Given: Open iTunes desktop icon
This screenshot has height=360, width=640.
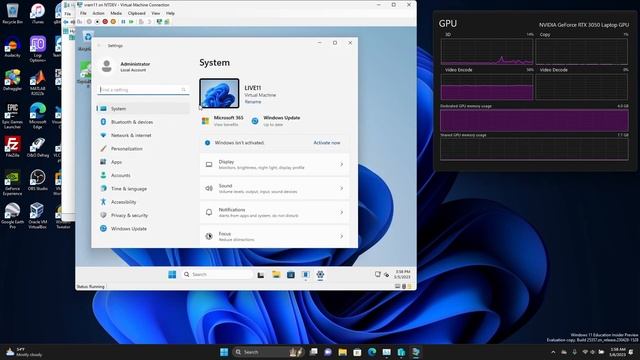Looking at the screenshot, I should tap(38, 14).
